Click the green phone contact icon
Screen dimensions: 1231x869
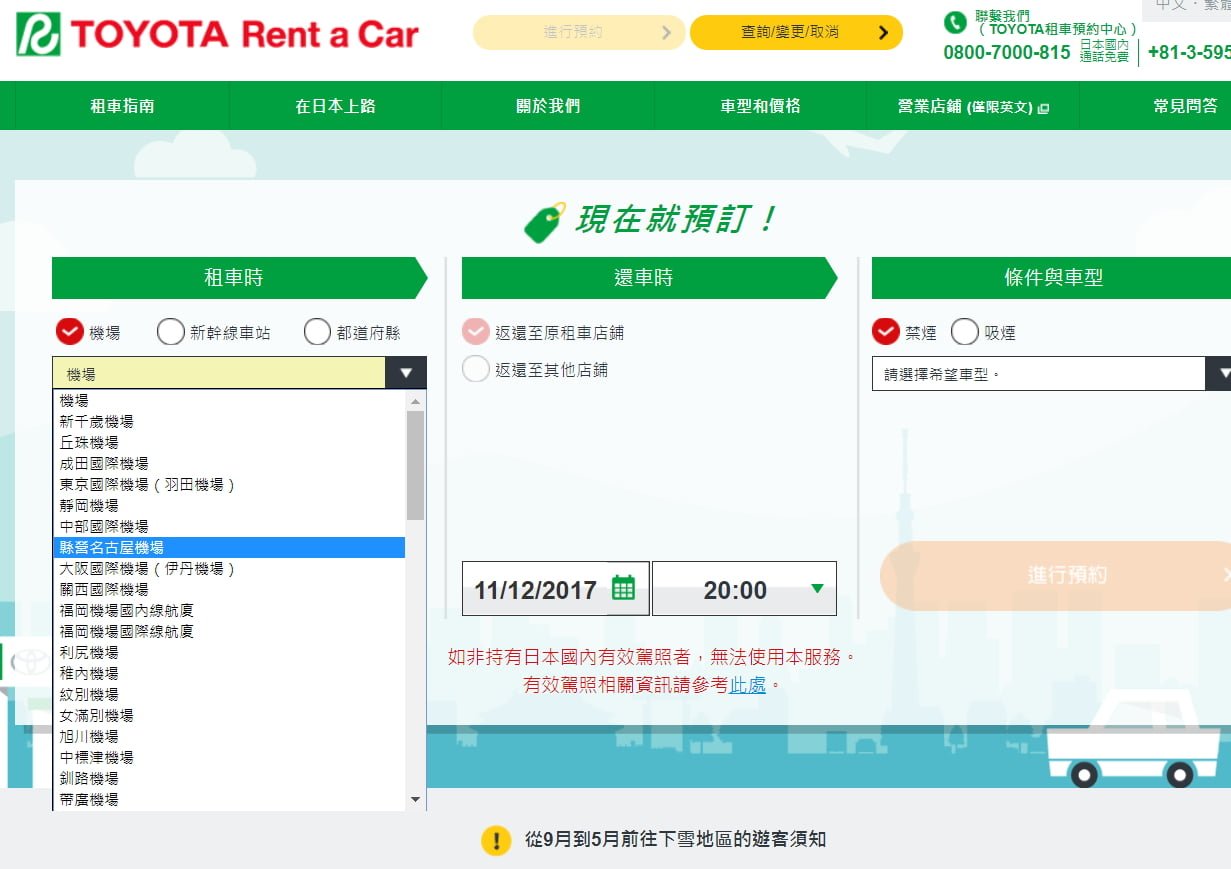click(x=955, y=22)
